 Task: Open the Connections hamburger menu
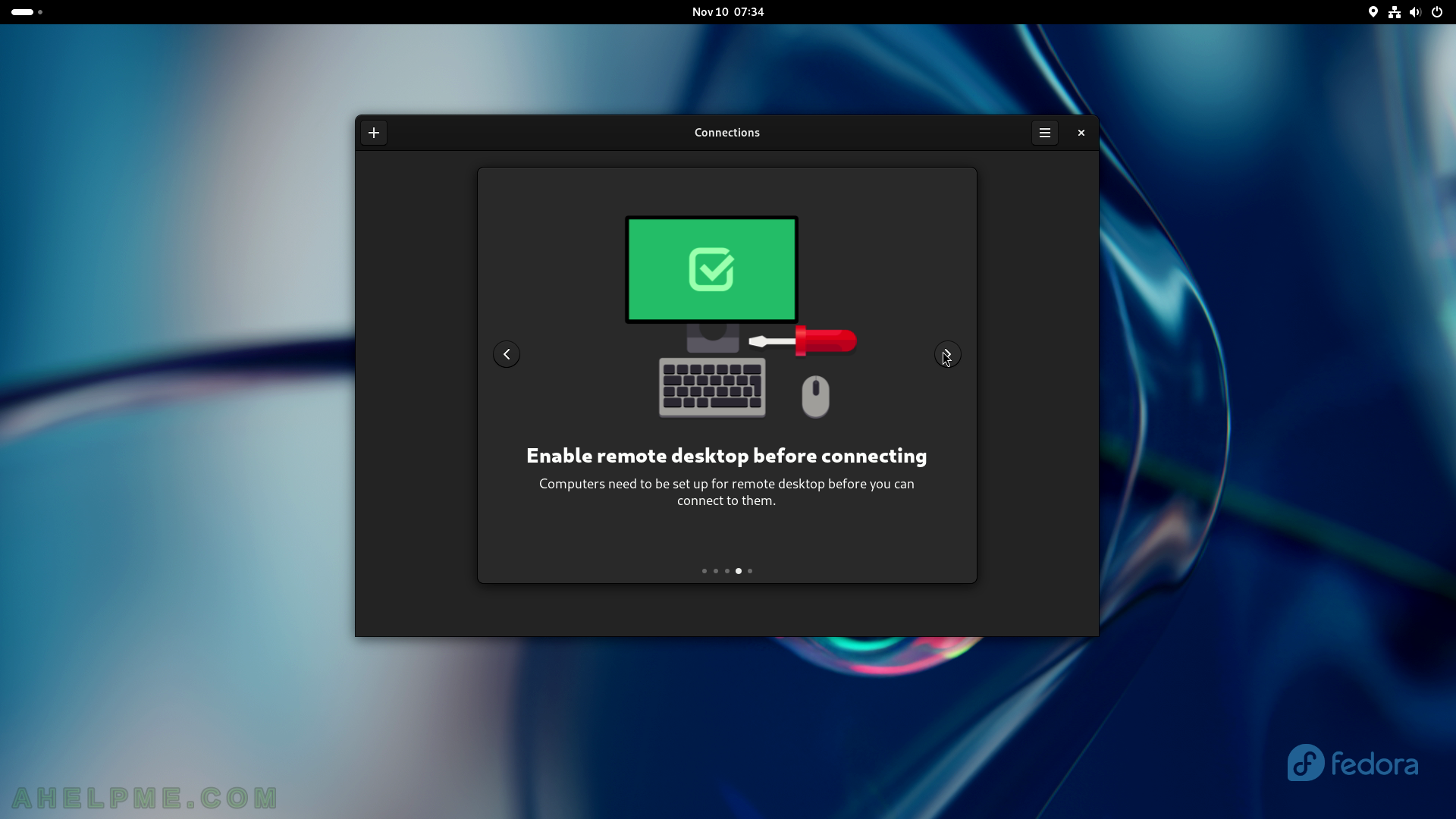tap(1044, 133)
